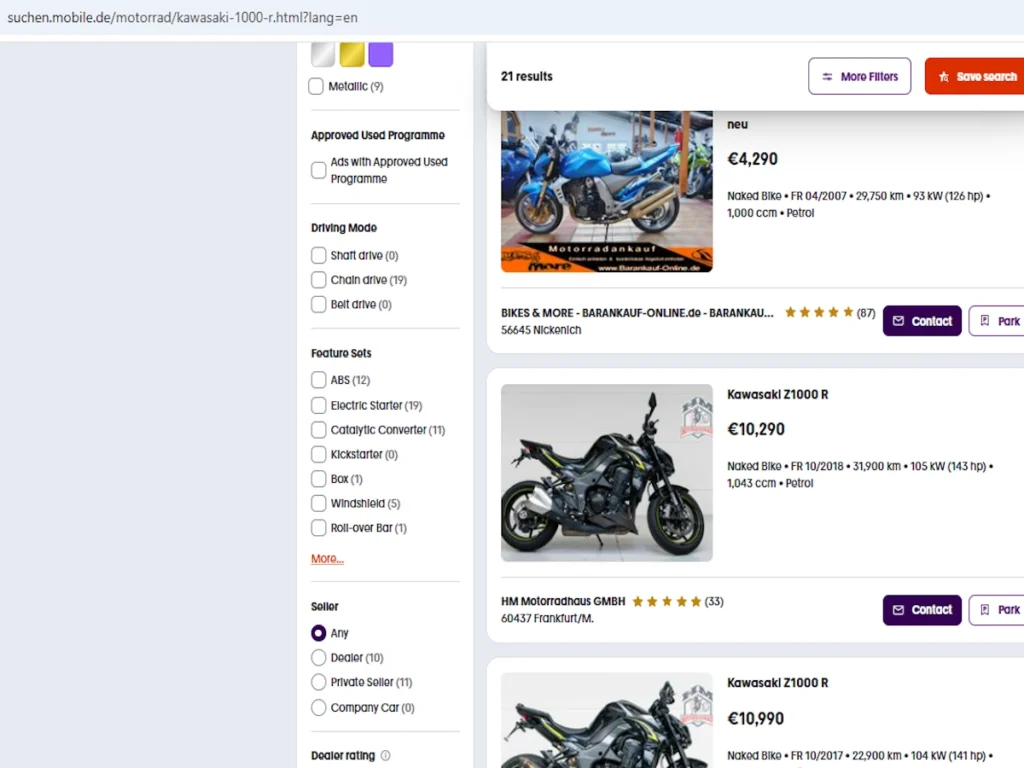Enable Ads with Approved Used Programme
This screenshot has width=1024, height=768.
click(x=319, y=170)
